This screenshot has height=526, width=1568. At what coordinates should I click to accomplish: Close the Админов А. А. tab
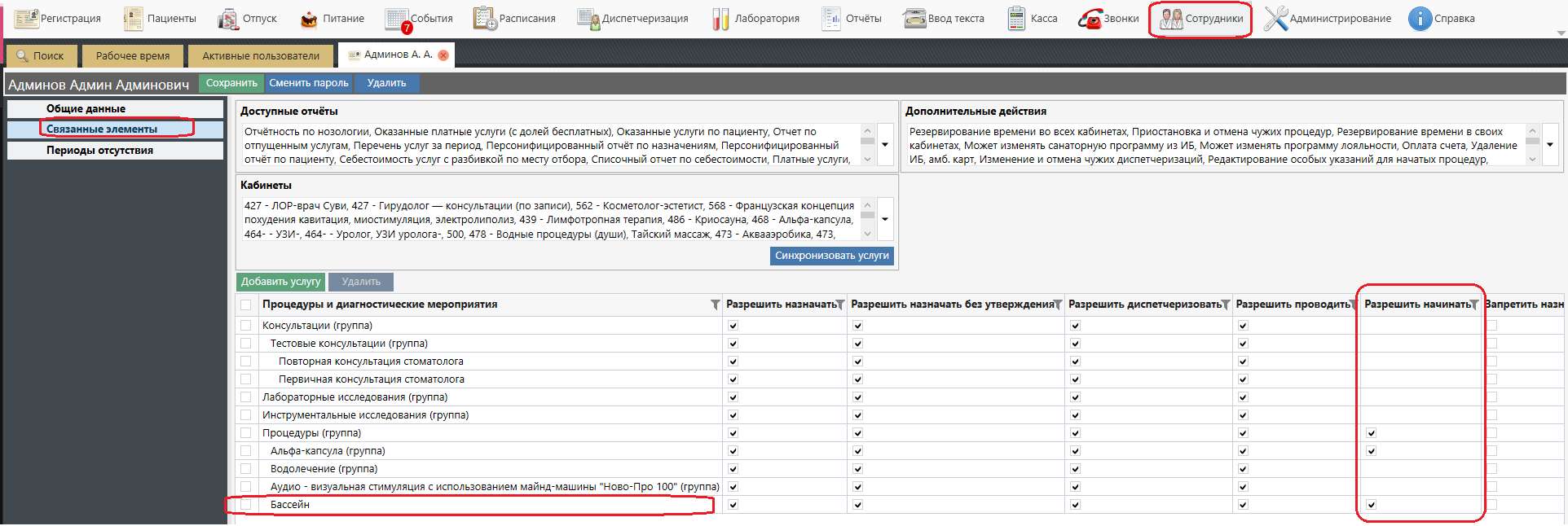[443, 55]
